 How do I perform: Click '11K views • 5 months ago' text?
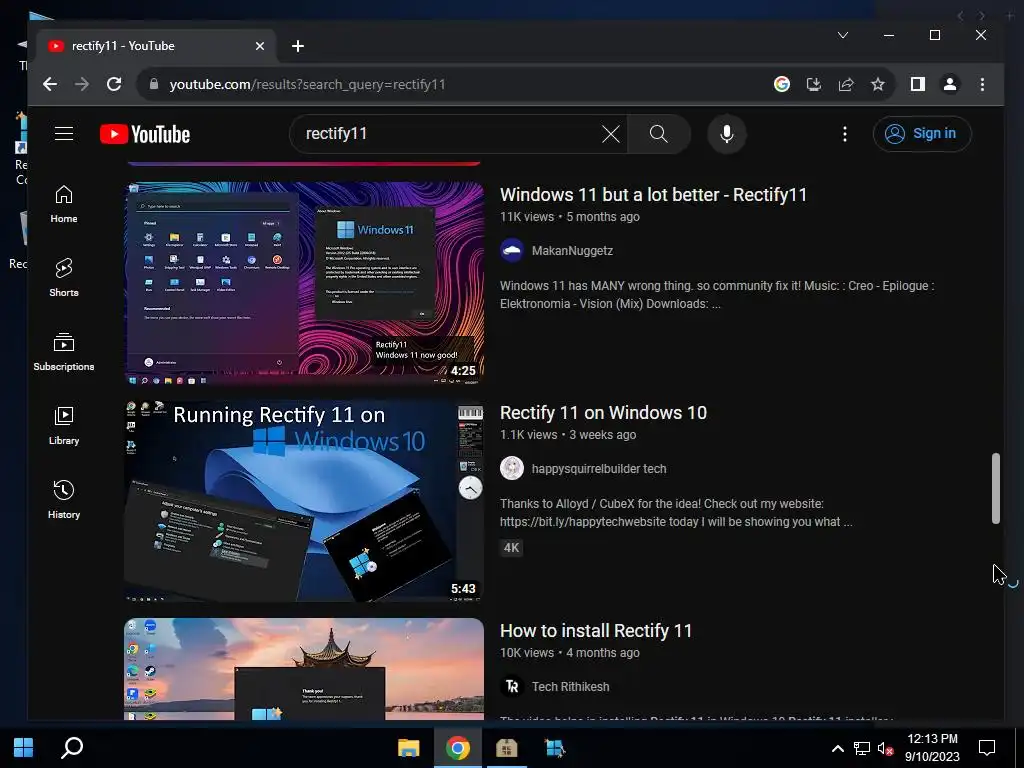click(569, 217)
